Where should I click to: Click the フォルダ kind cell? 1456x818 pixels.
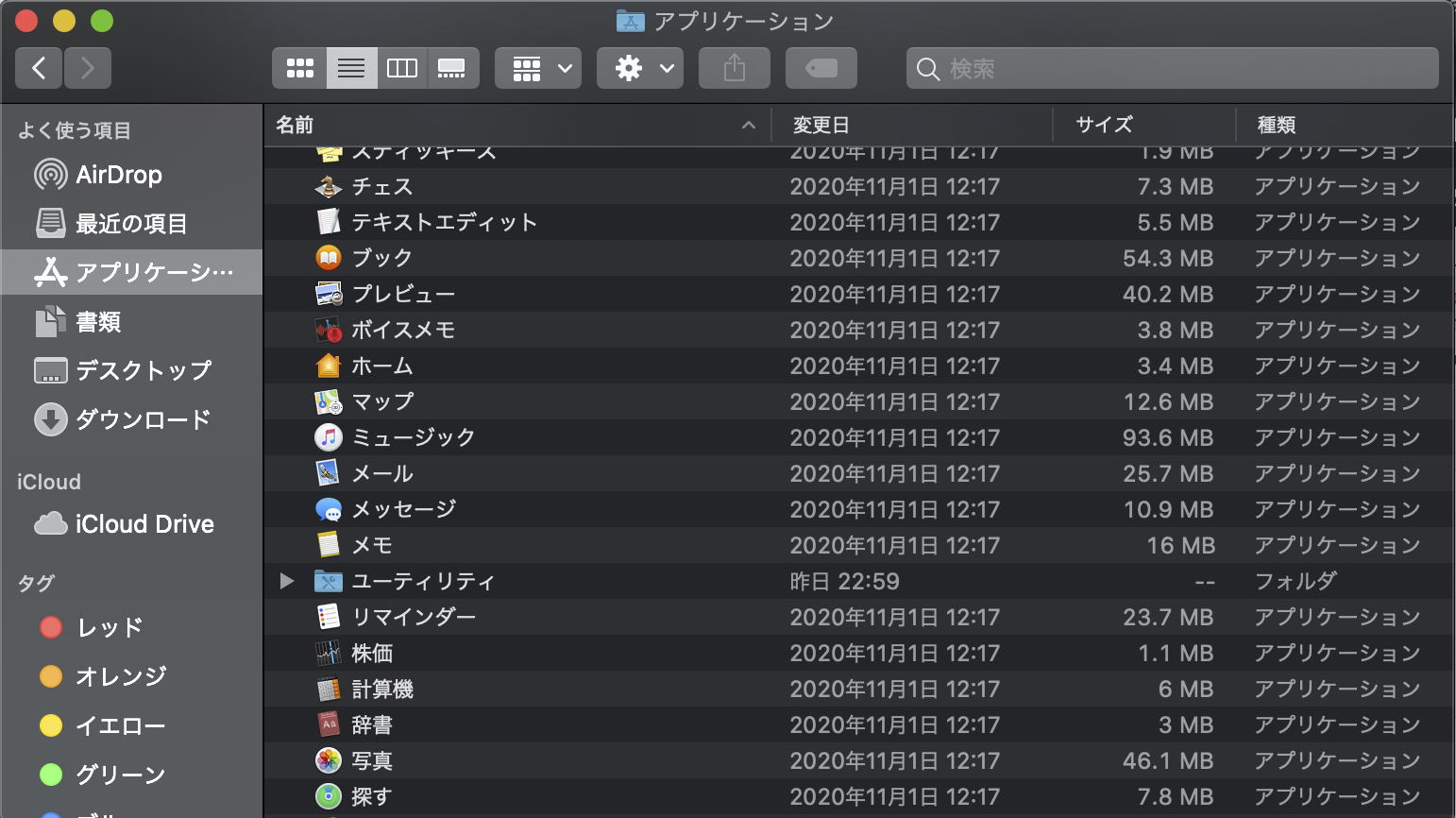pos(1295,581)
